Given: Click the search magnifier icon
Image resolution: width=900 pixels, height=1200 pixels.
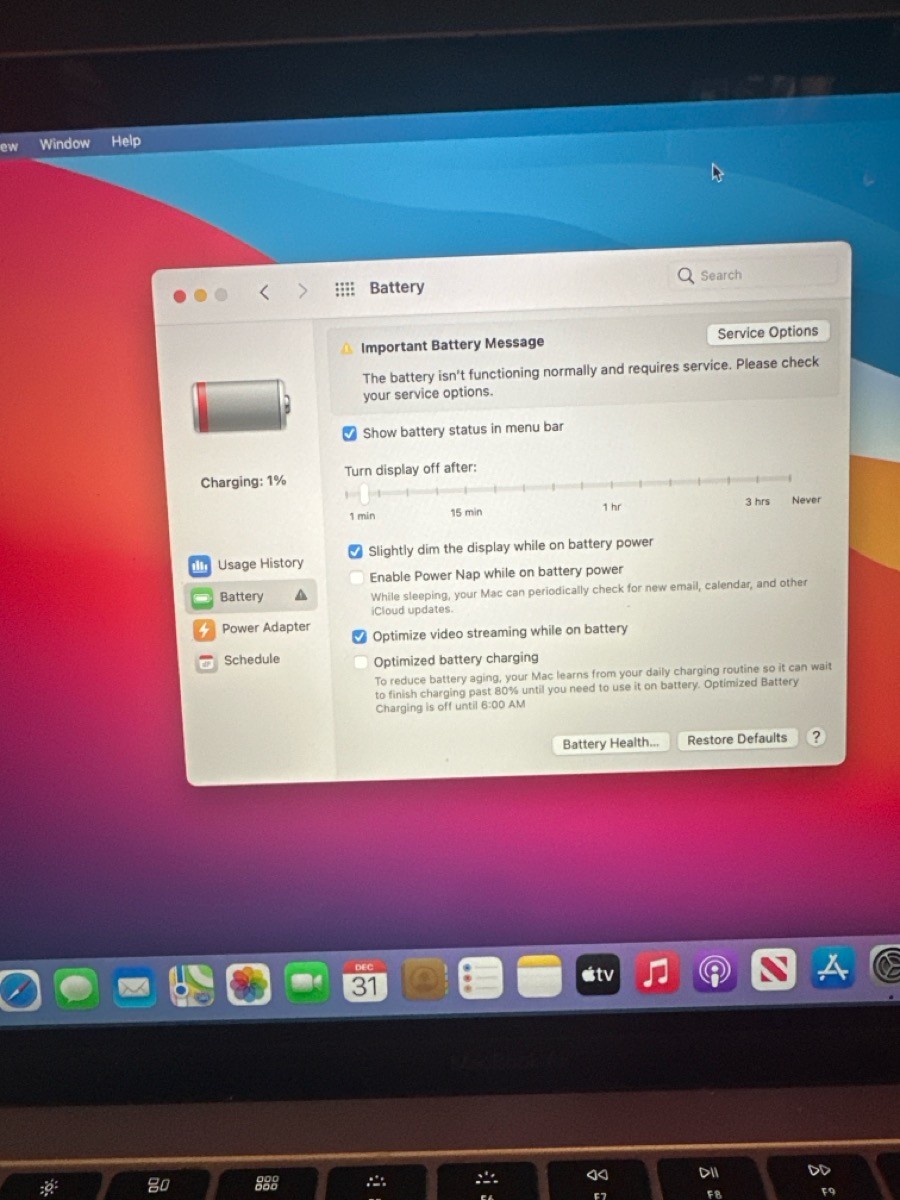Looking at the screenshot, I should pyautogui.click(x=686, y=275).
